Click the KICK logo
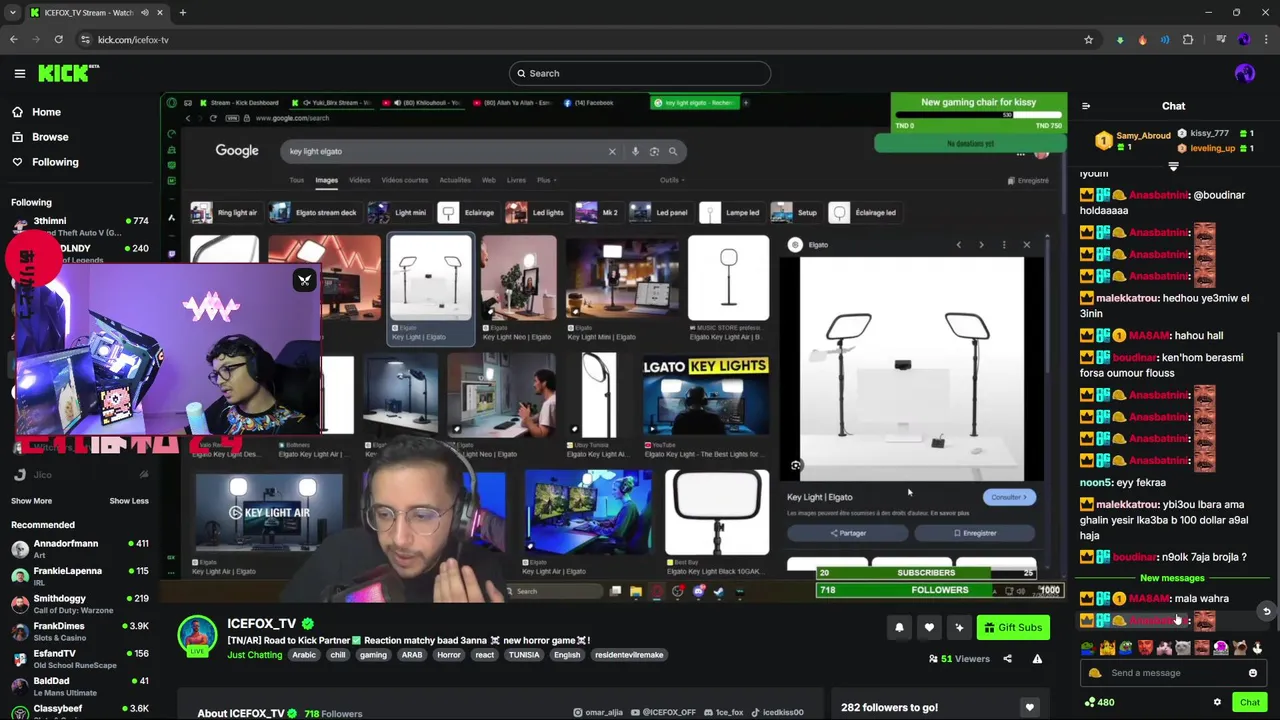Screen dimensions: 1280x720 point(68,73)
